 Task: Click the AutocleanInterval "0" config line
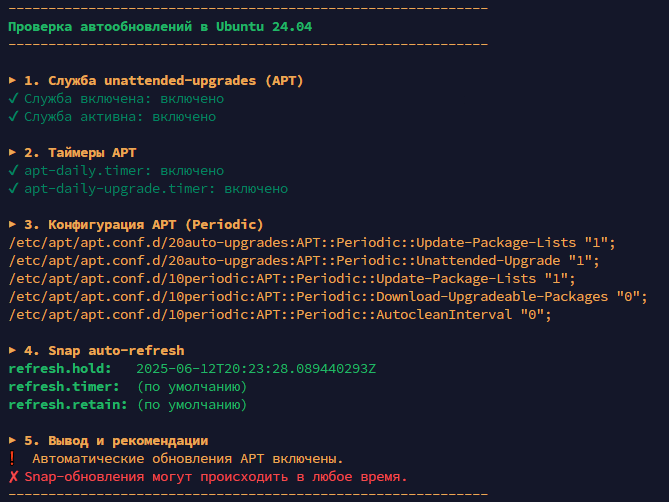(x=280, y=315)
